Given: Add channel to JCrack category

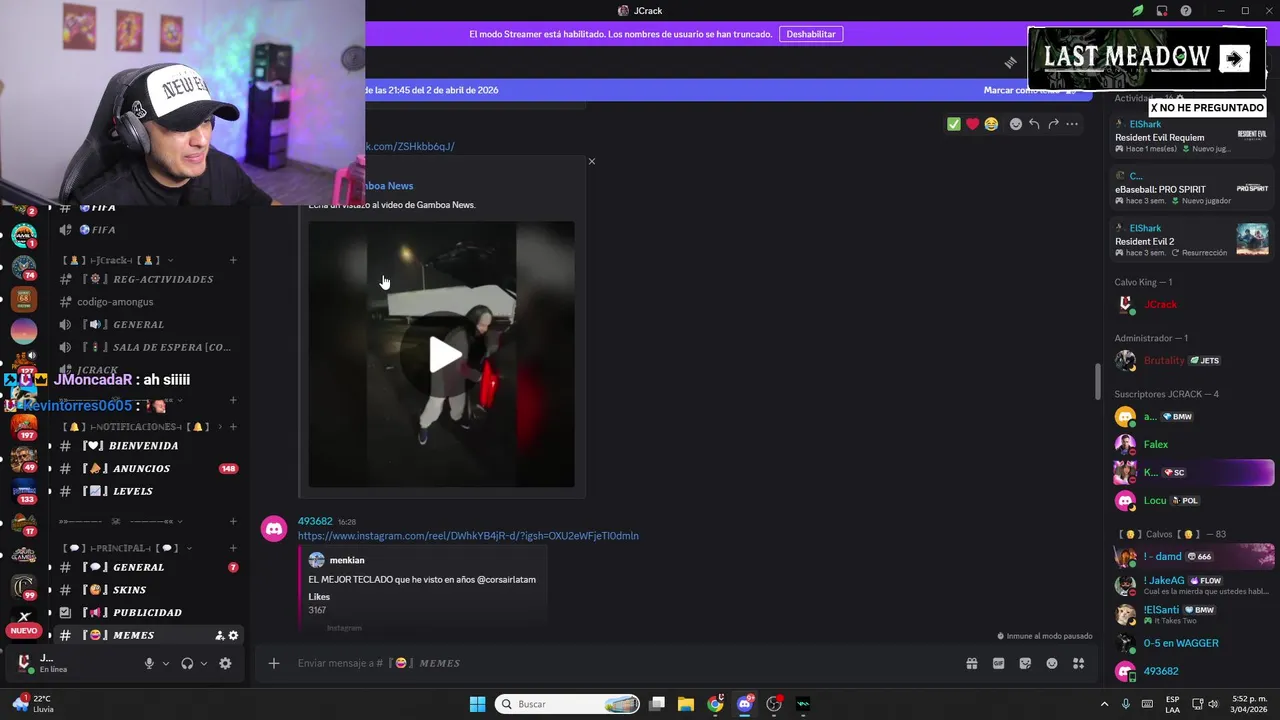Looking at the screenshot, I should (x=233, y=260).
